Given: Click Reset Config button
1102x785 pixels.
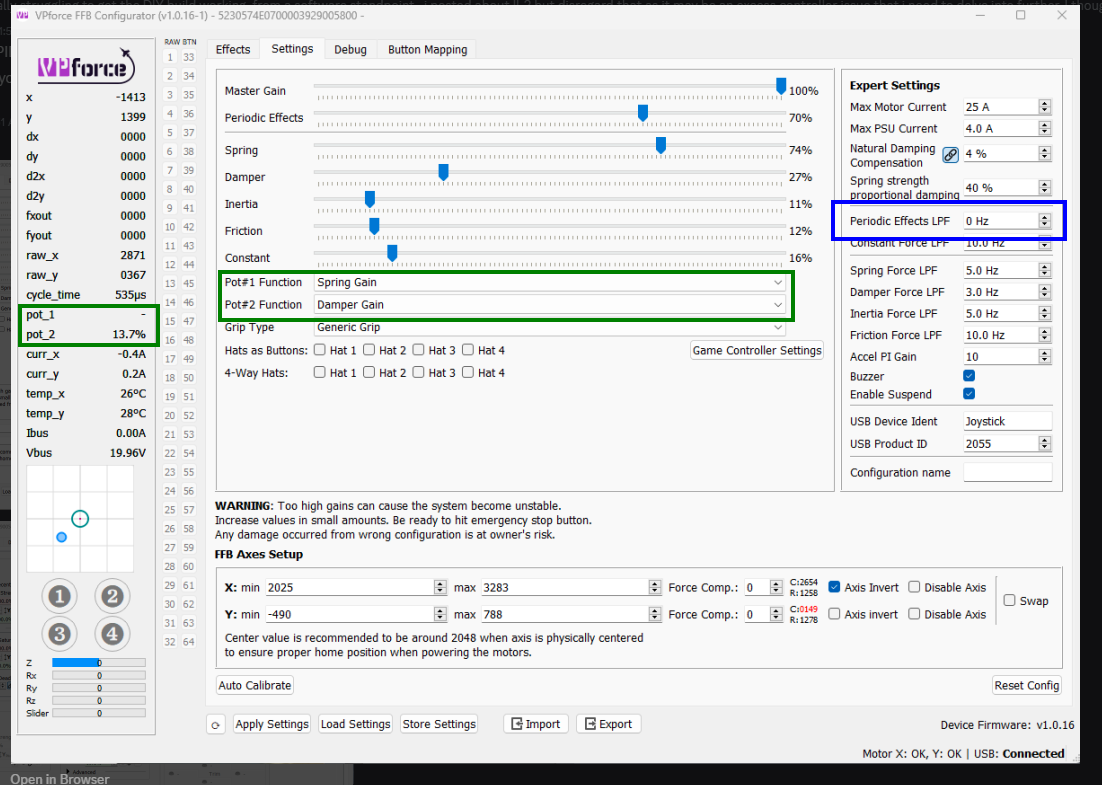Looking at the screenshot, I should (x=1027, y=685).
